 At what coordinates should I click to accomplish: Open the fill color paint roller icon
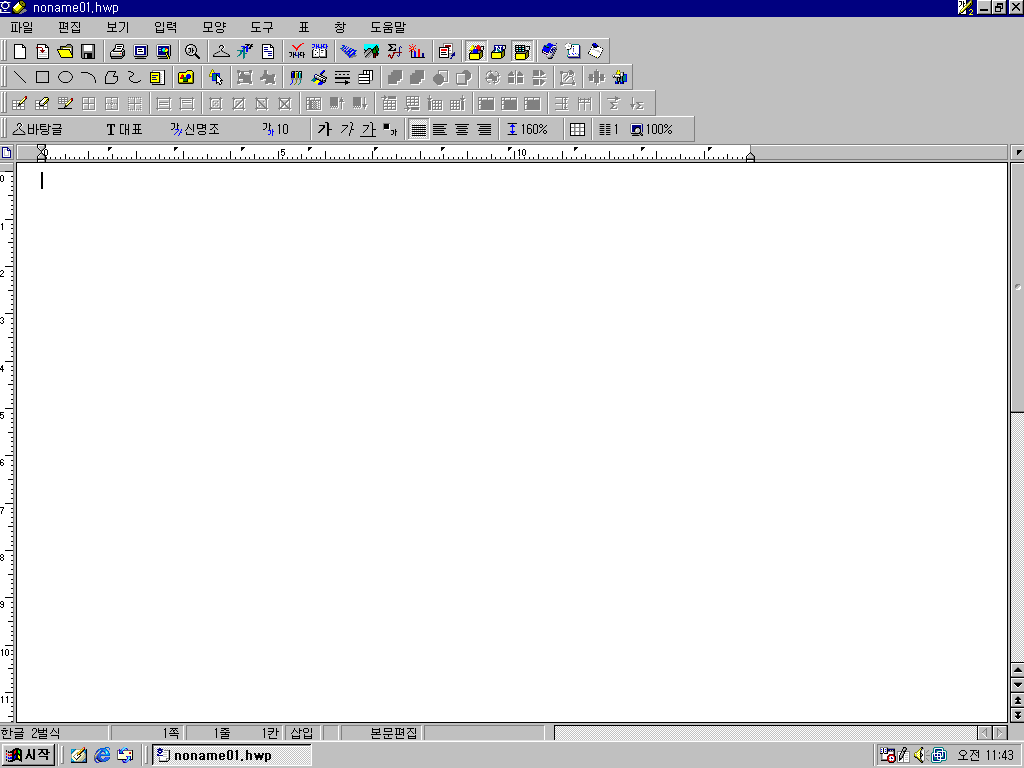pos(319,78)
